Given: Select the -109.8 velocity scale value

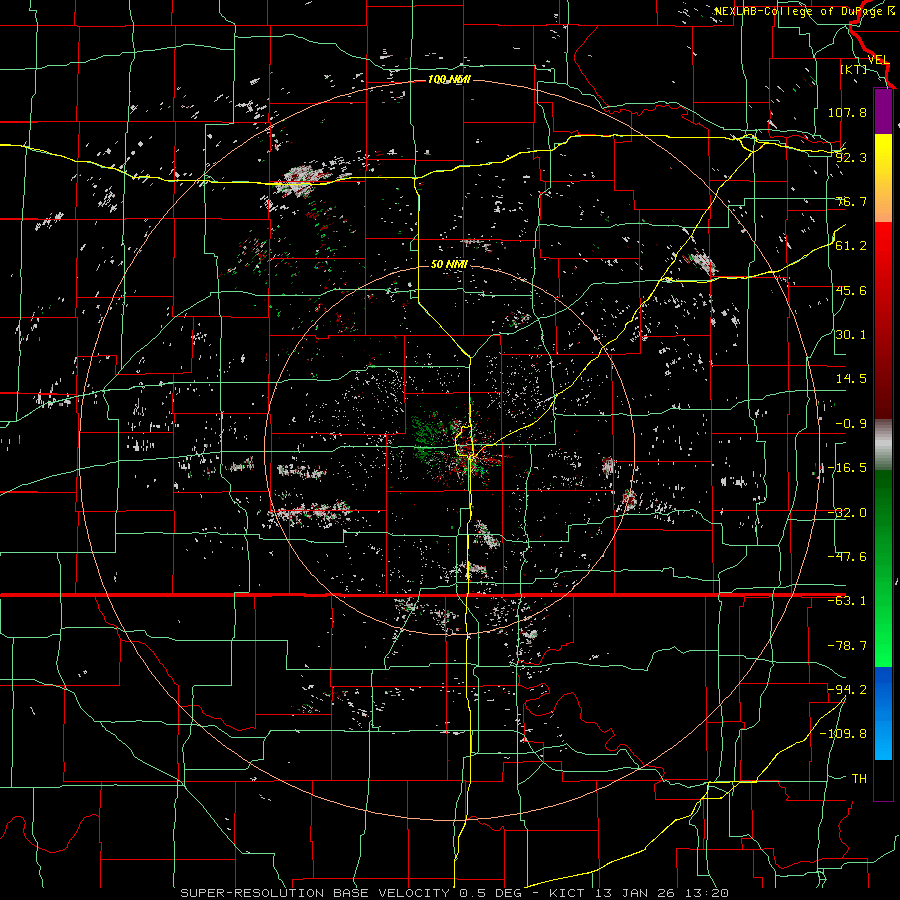Looking at the screenshot, I should click(x=843, y=733).
